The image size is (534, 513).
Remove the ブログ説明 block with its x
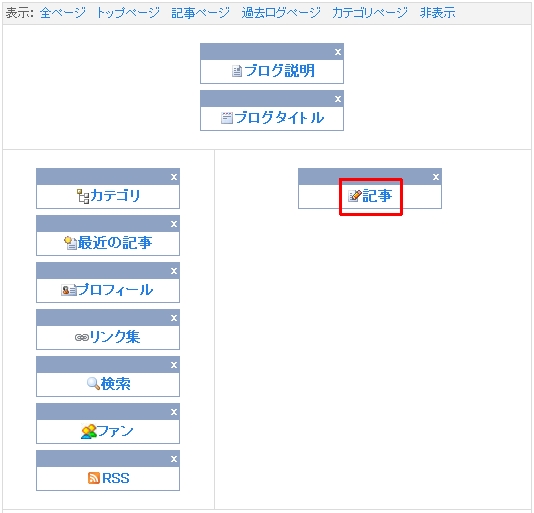(338, 52)
